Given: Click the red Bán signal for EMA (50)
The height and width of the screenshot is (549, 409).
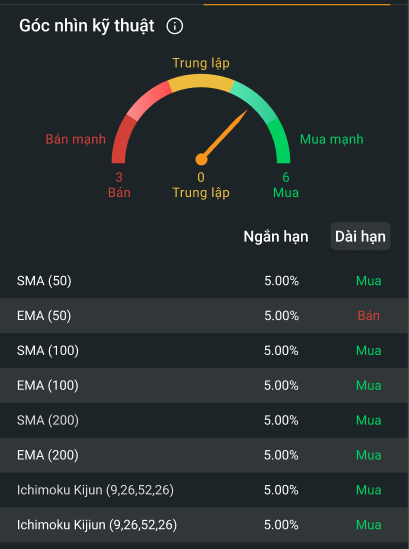Looking at the screenshot, I should point(368,315).
